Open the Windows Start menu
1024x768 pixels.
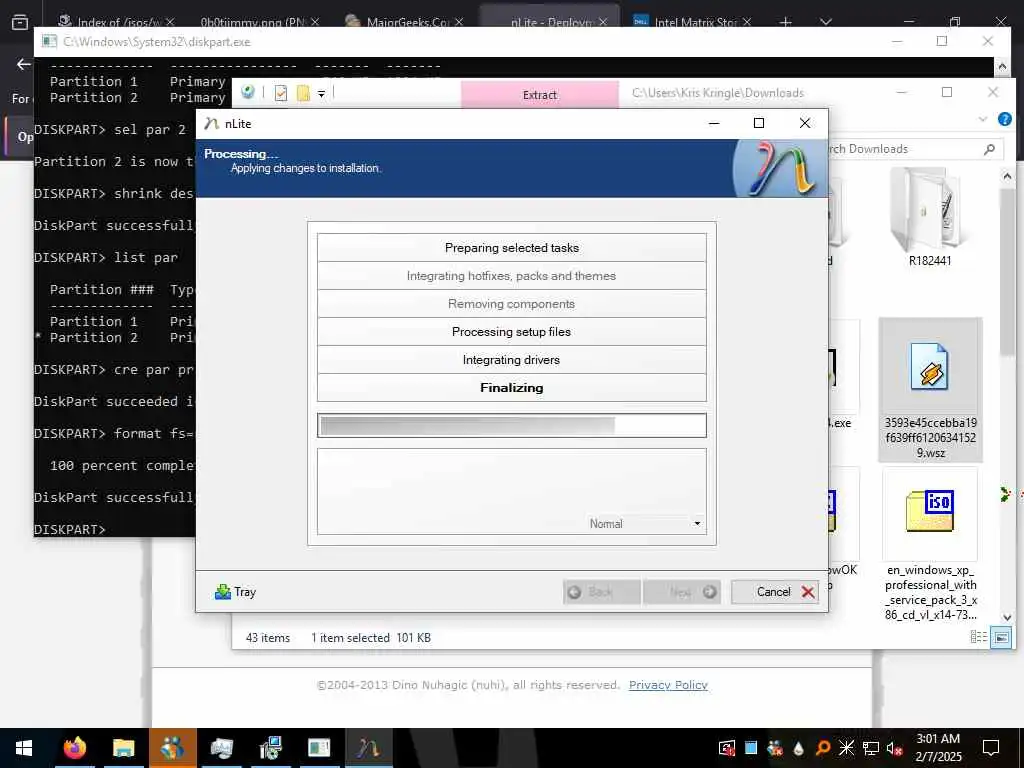click(x=24, y=748)
